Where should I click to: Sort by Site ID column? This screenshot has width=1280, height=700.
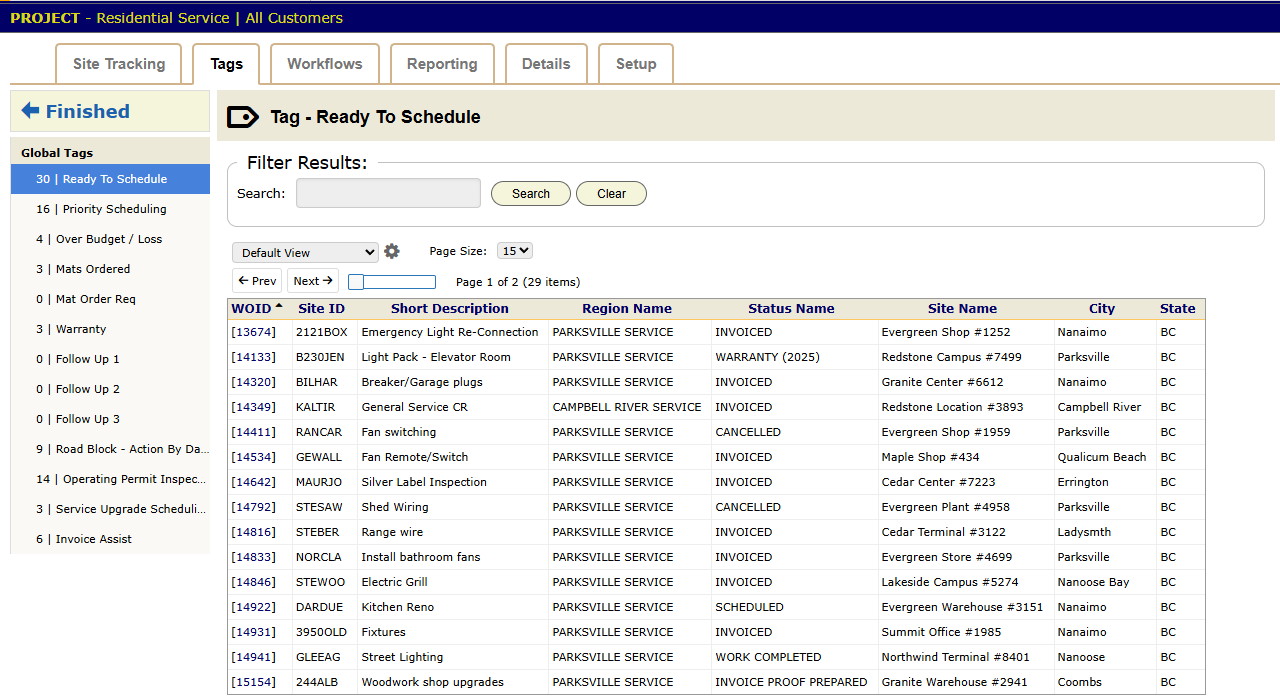click(x=321, y=309)
